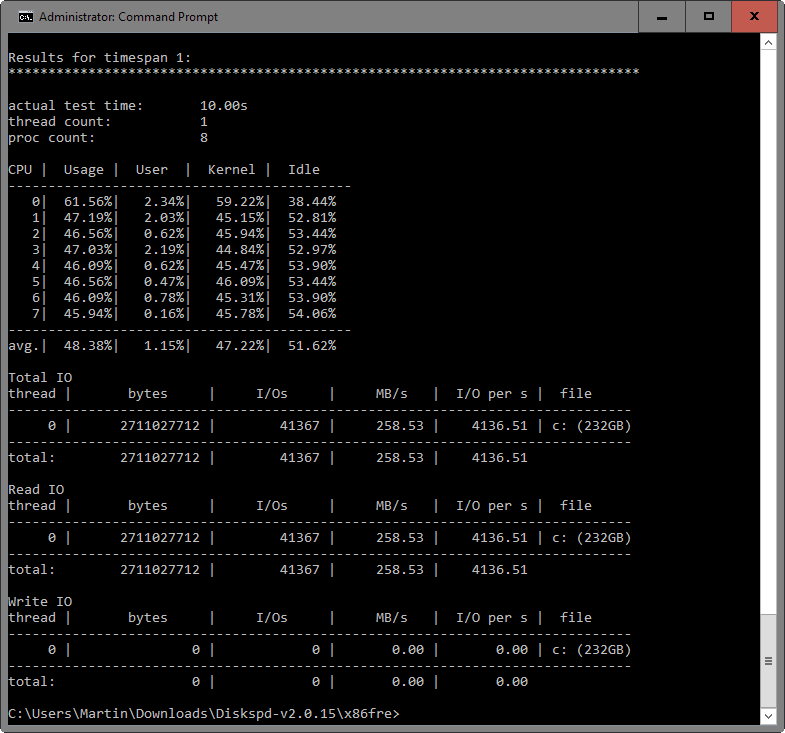Click the scrollbar down arrow

point(769,716)
